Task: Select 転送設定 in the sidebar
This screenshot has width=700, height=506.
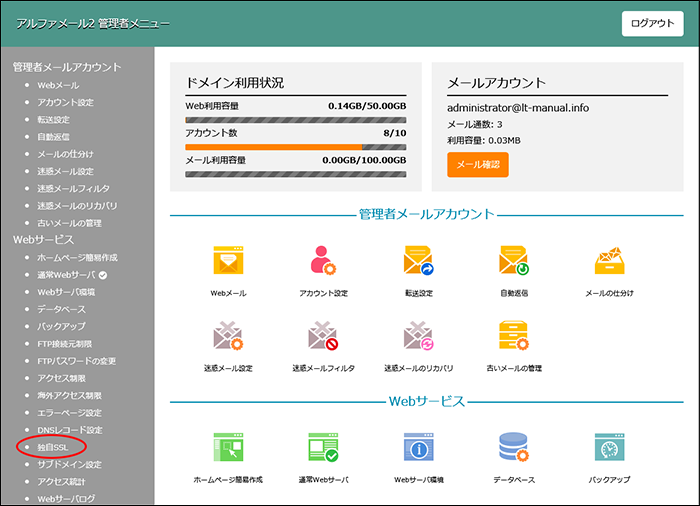Action: [x=54, y=120]
